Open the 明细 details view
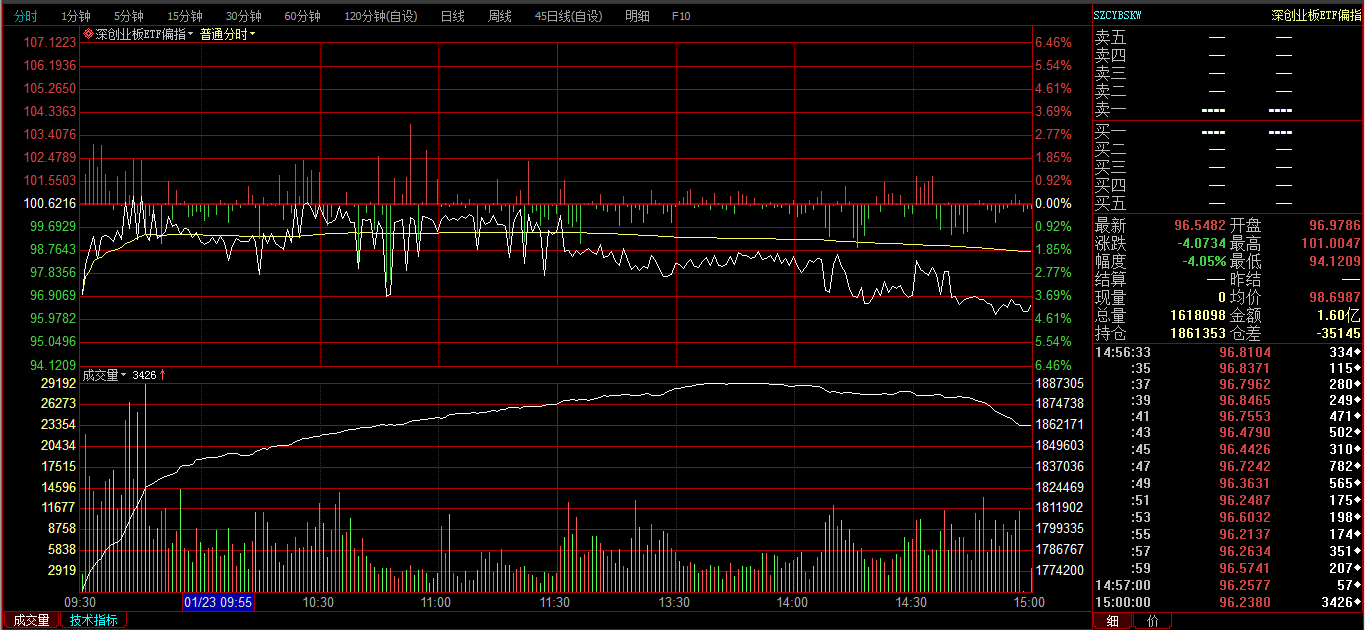Screen dimensions: 1365x630 637,16
